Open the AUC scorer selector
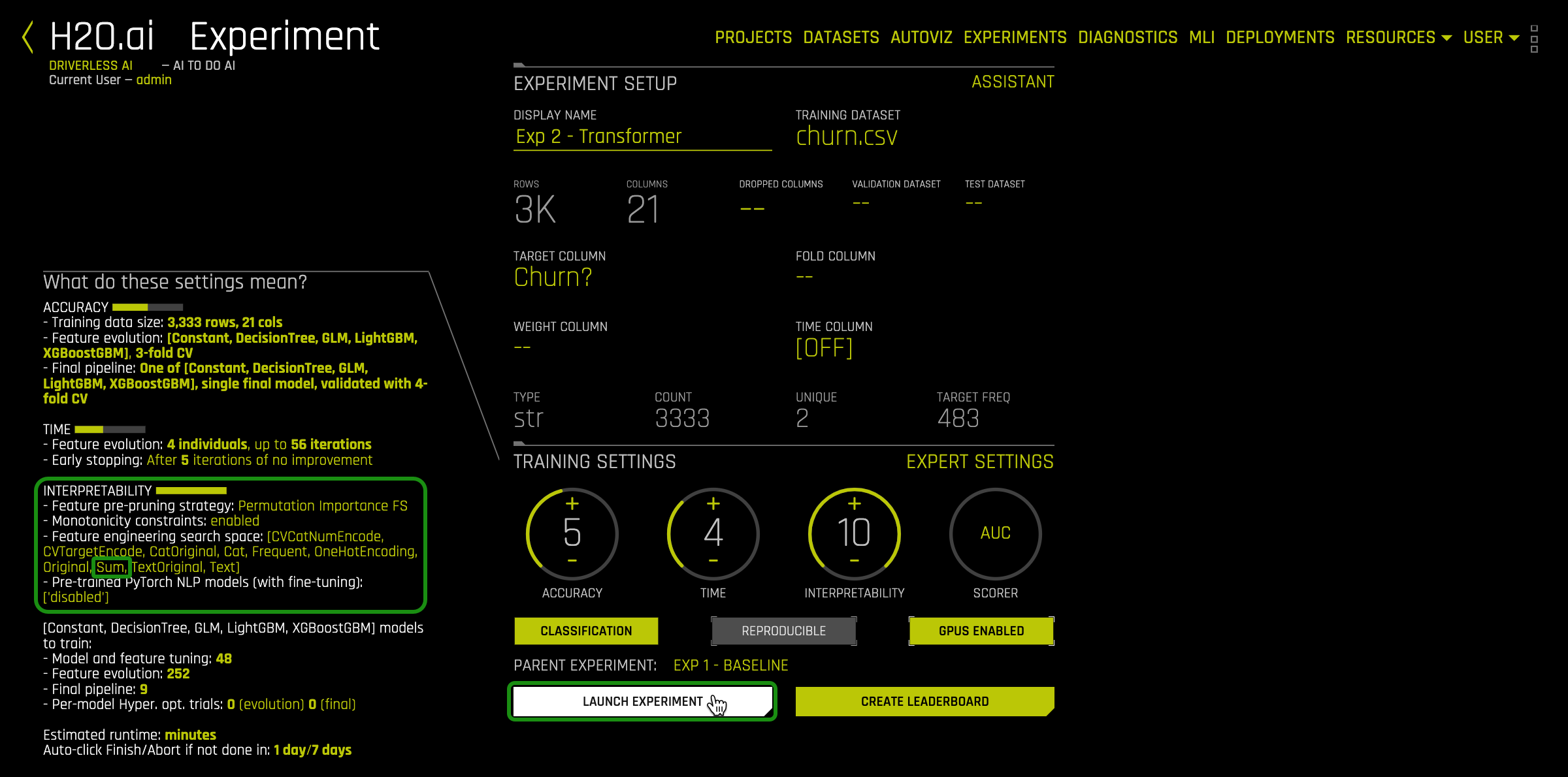 pyautogui.click(x=995, y=533)
